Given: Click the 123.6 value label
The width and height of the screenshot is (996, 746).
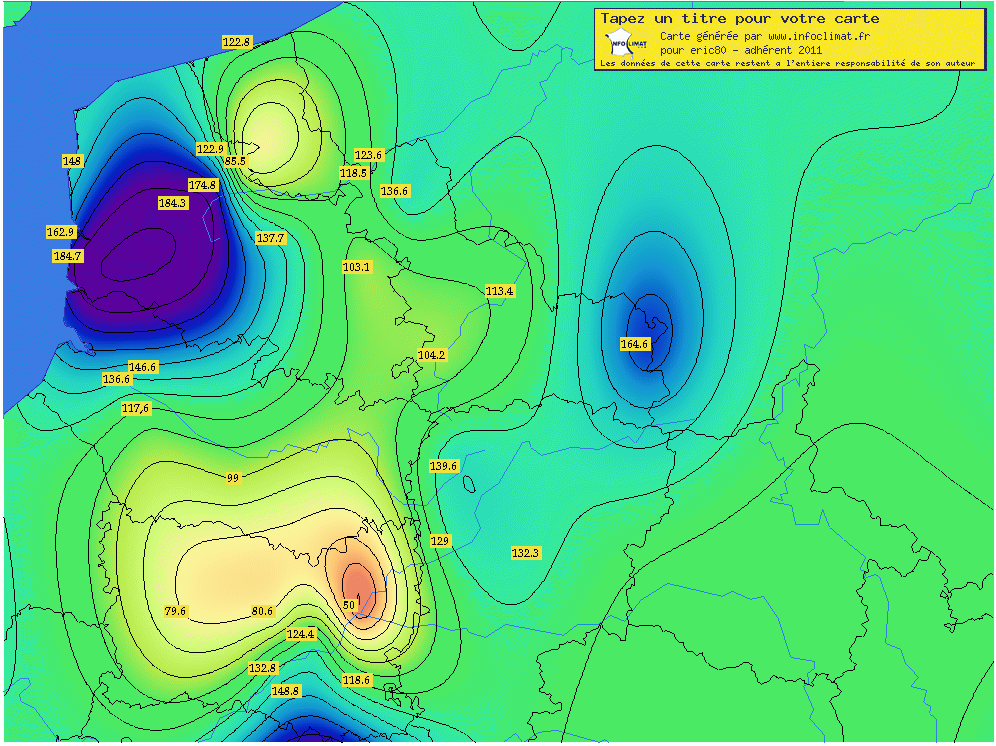Looking at the screenshot, I should 368,155.
